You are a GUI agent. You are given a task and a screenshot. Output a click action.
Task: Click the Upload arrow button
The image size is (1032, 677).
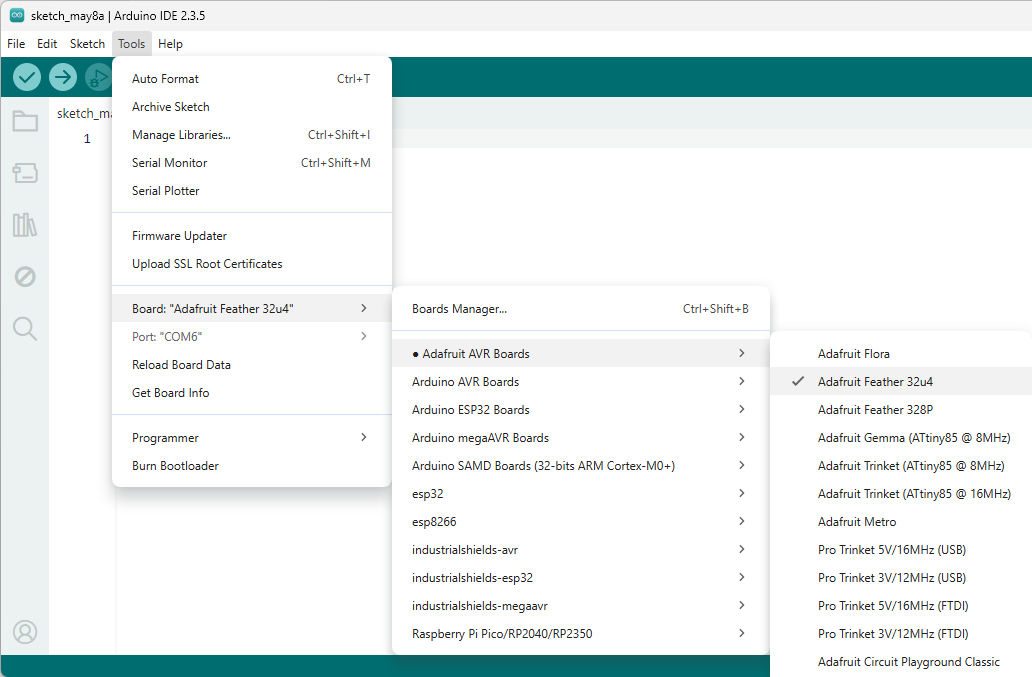pos(63,78)
